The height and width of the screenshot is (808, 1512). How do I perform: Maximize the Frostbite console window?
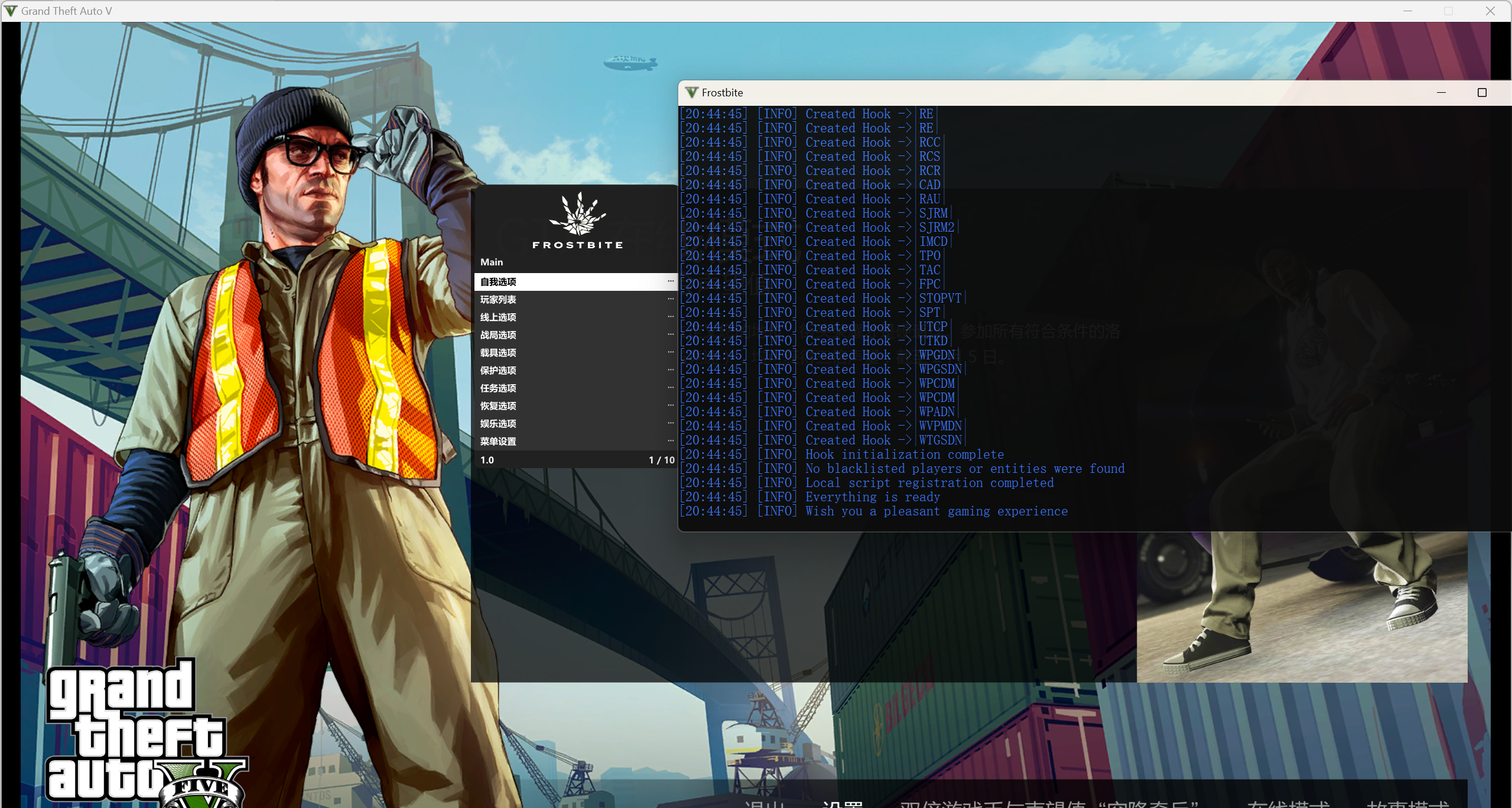[1481, 93]
